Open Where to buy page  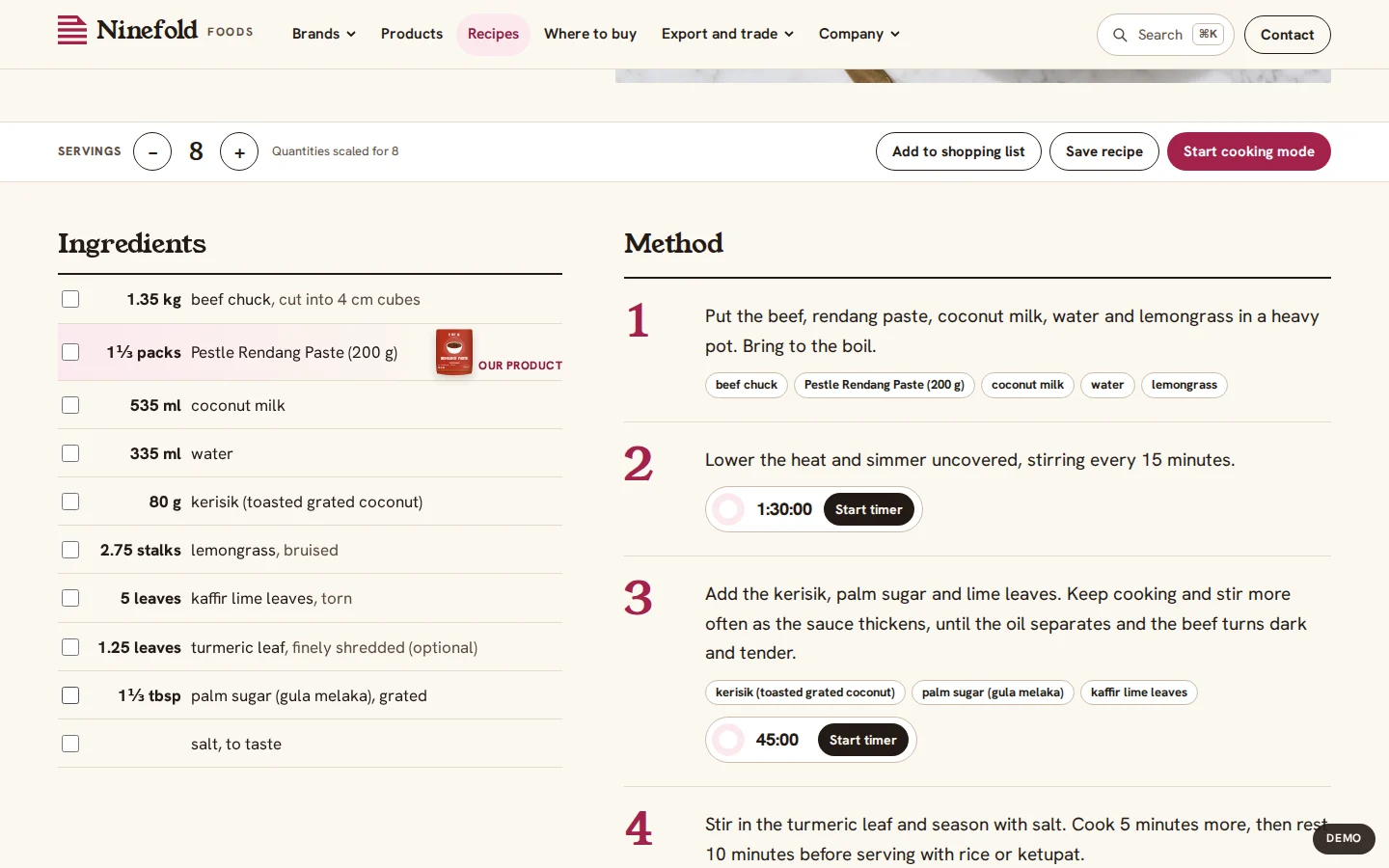590,34
